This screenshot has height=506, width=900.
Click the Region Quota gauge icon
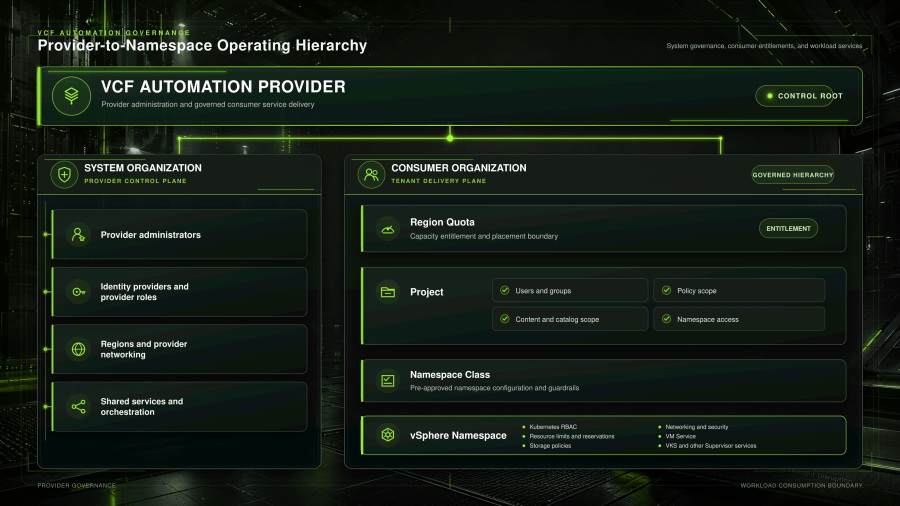click(387, 229)
